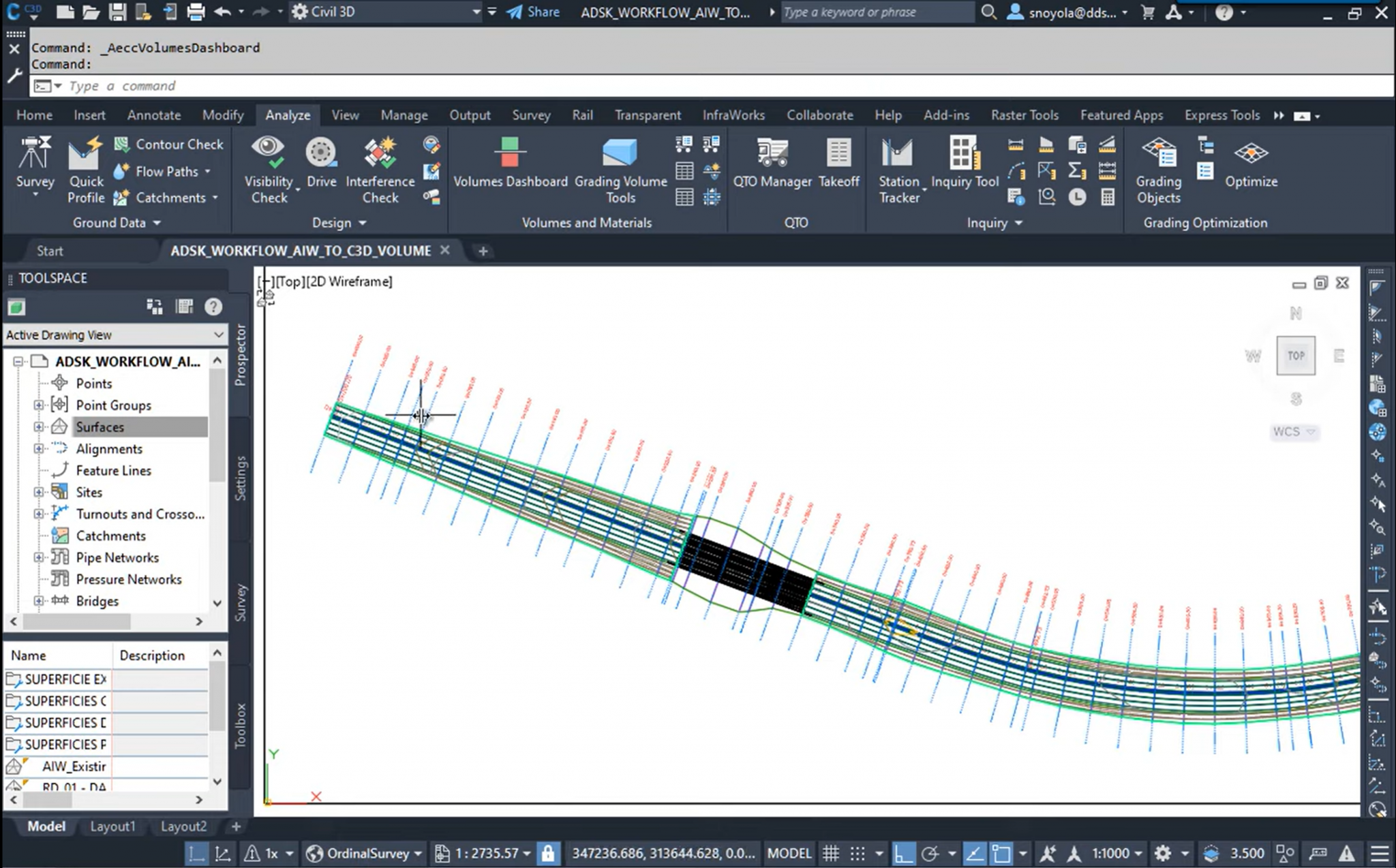Activate the Drive tool
This screenshot has width=1396, height=868.
320,164
